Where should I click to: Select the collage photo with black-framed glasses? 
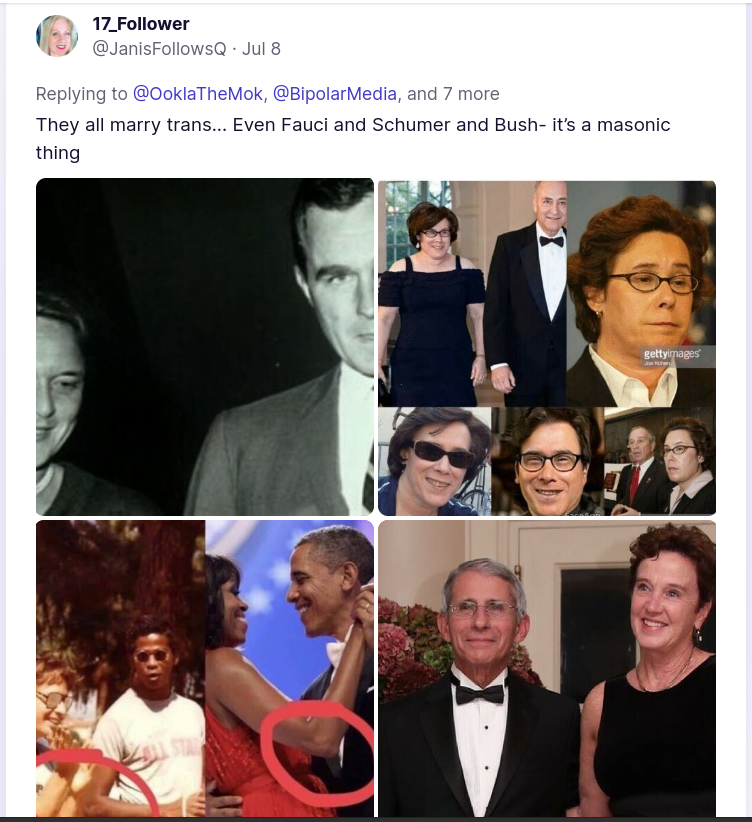pyautogui.click(x=548, y=461)
